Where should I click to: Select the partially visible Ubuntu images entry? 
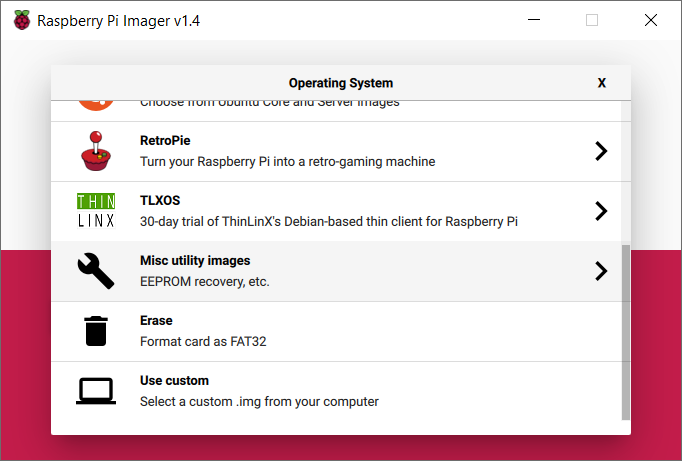click(336, 111)
